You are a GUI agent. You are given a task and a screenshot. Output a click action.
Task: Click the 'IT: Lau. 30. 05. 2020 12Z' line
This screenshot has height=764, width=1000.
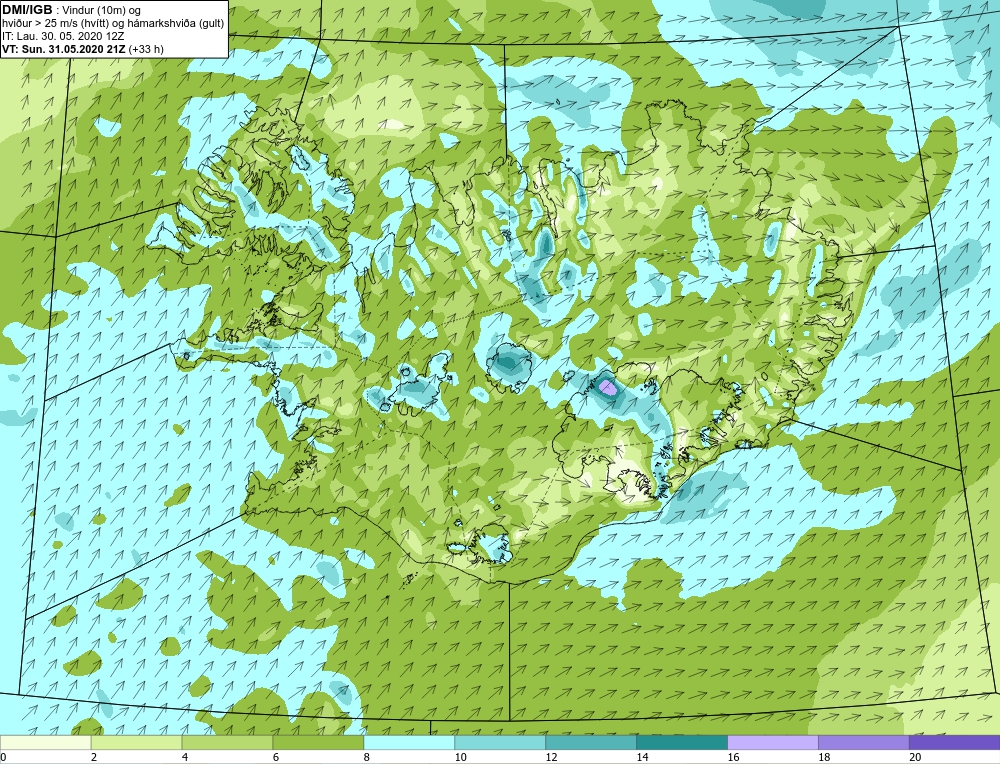(62, 36)
